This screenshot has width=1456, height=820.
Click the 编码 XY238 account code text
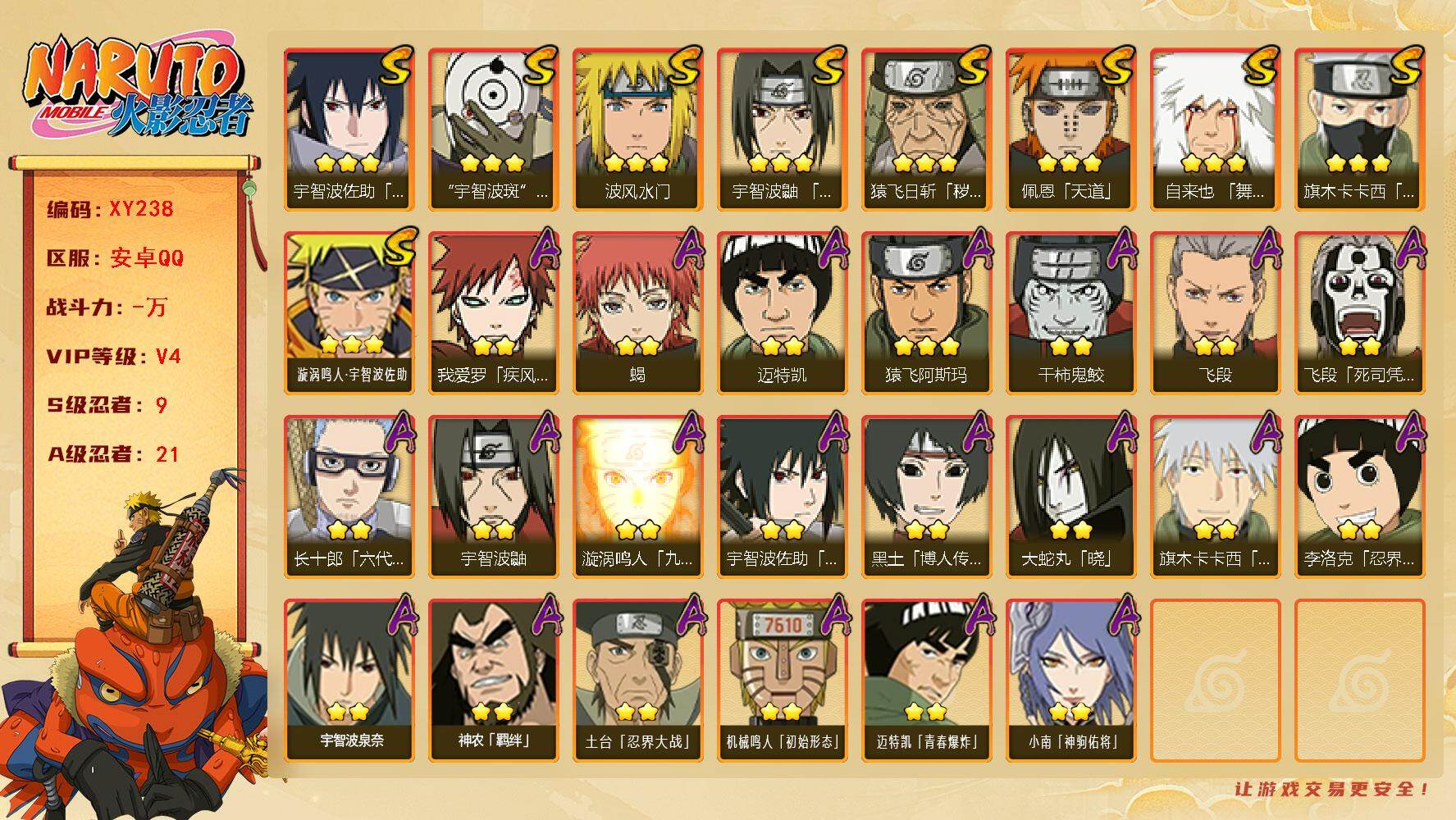tap(110, 209)
